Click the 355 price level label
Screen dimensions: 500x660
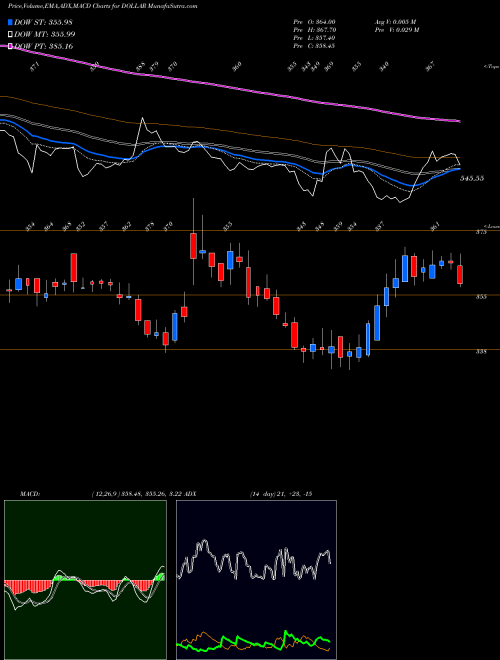481,296
